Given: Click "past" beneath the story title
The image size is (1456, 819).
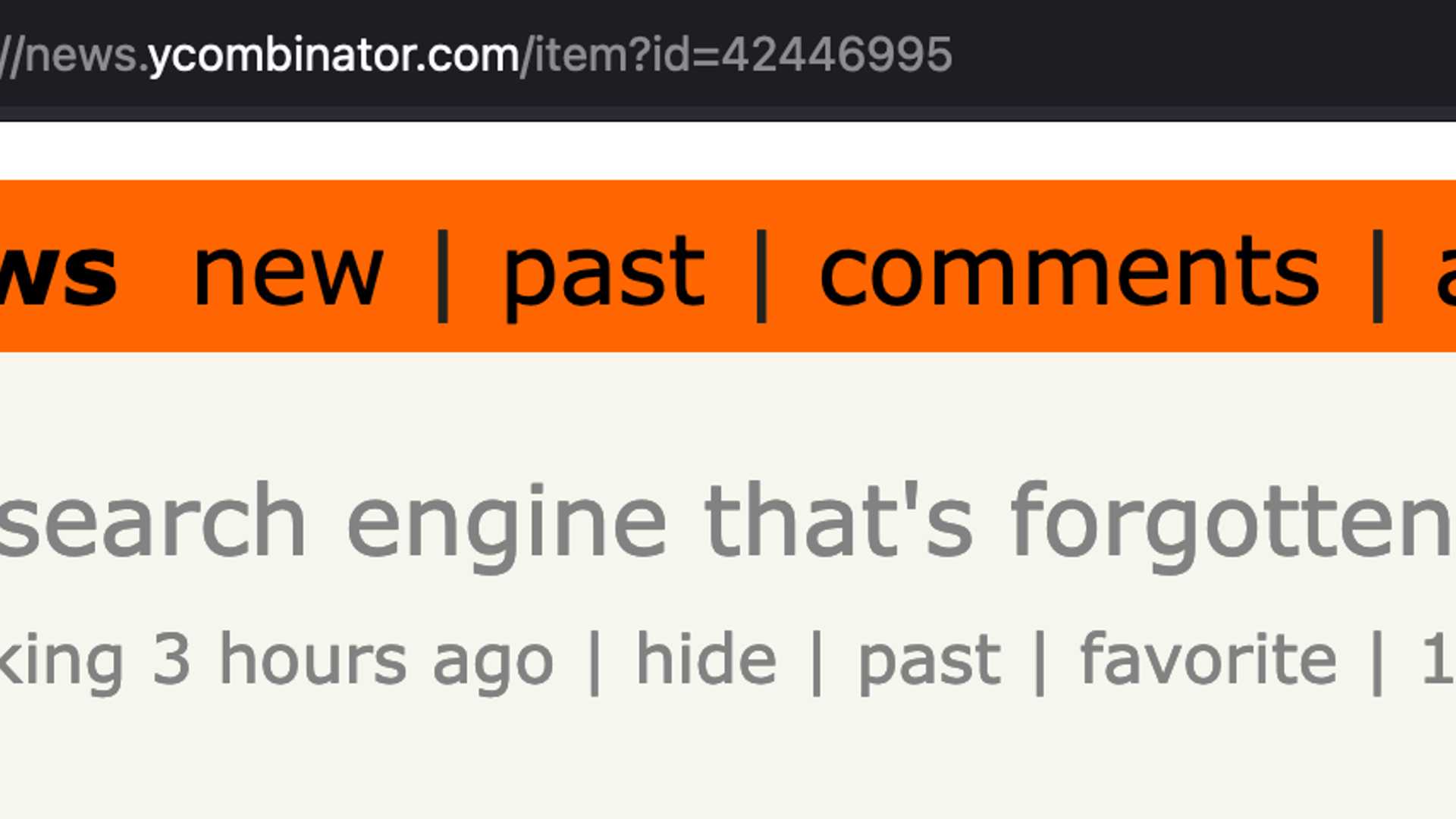Looking at the screenshot, I should tap(930, 661).
